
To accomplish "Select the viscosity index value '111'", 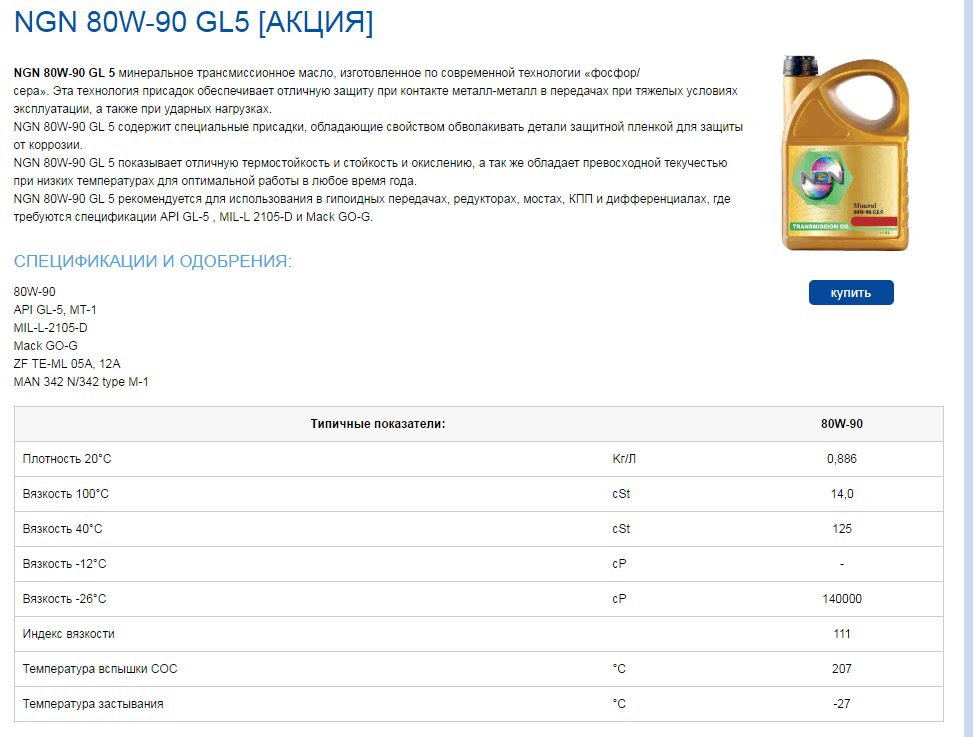I will coord(842,634).
